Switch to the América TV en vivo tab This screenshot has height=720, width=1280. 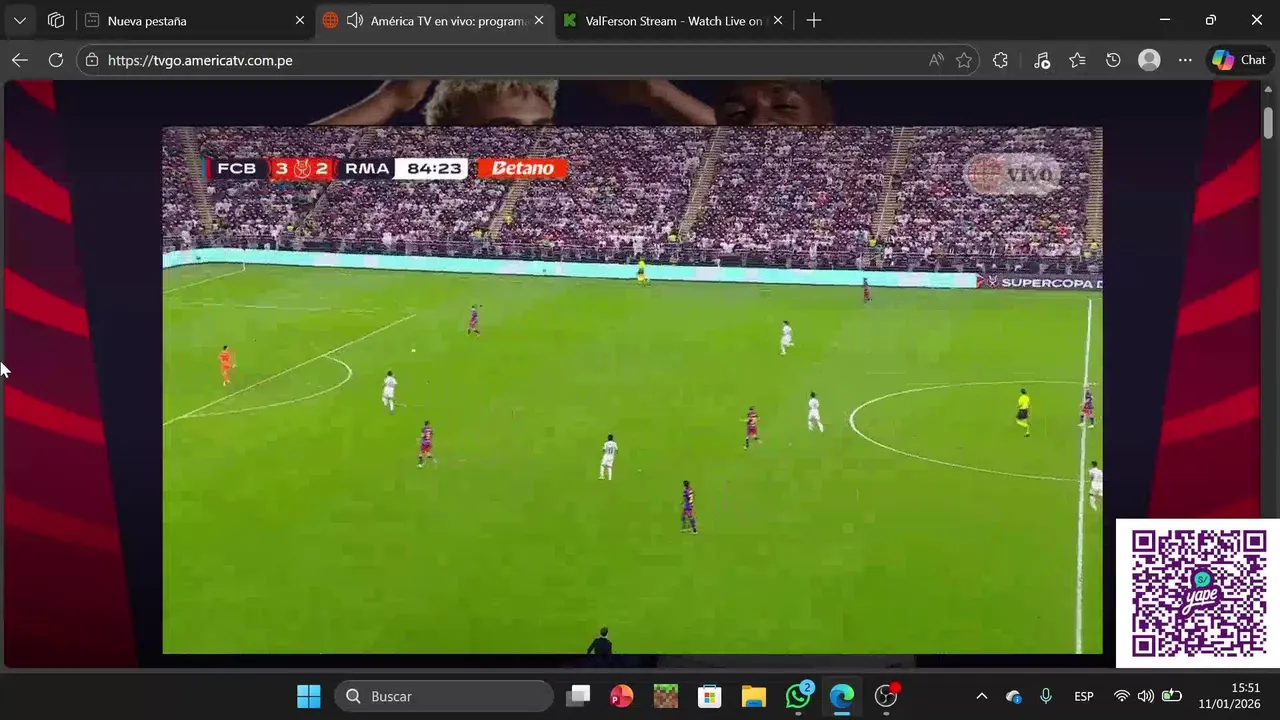pyautogui.click(x=433, y=20)
